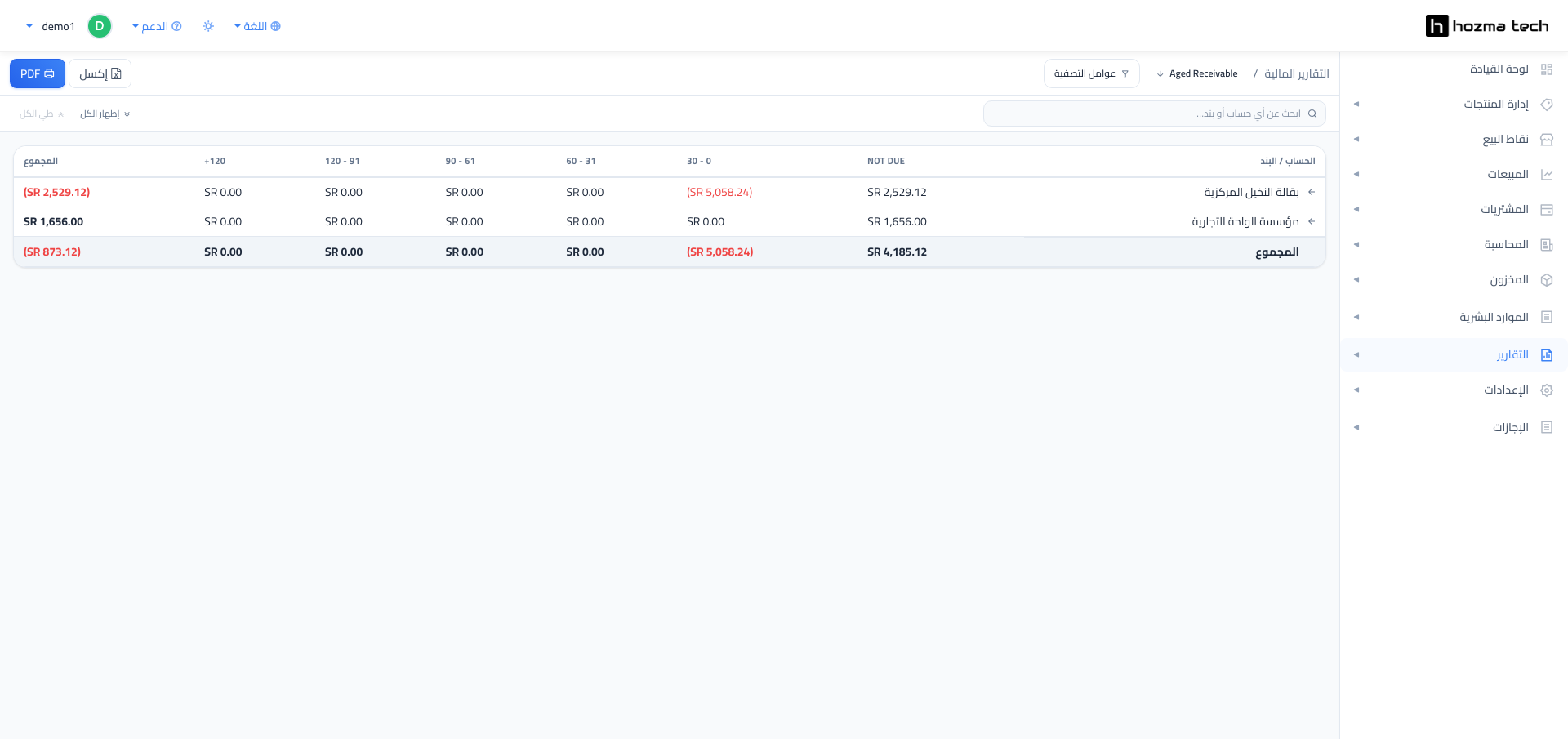Click account name بقالة النخيل المركزية

[1251, 192]
